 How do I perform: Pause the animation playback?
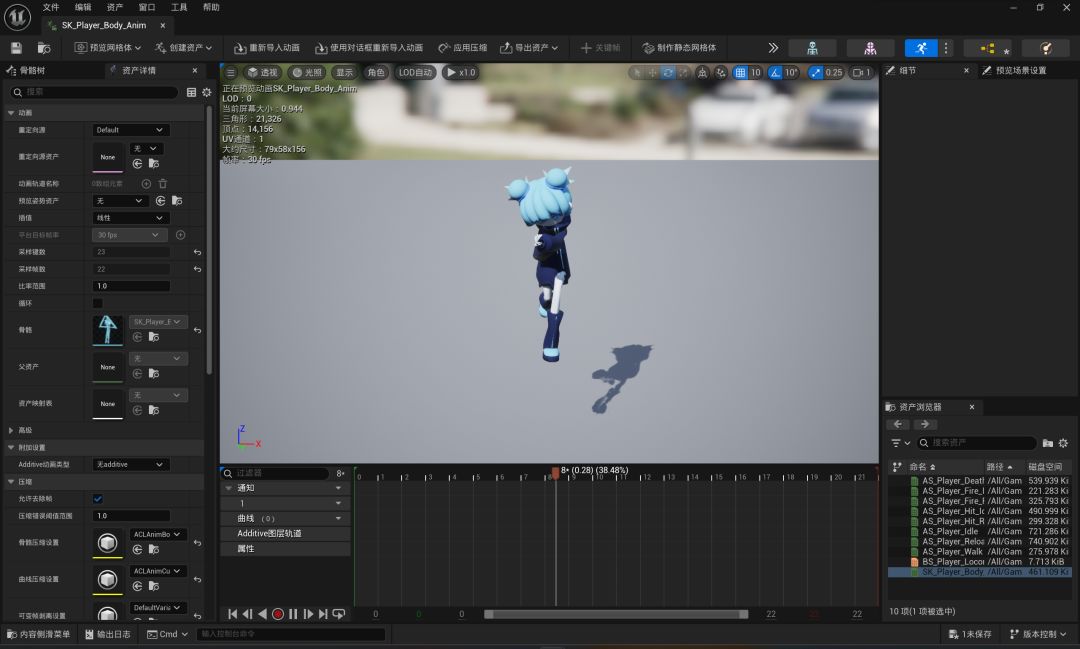293,614
